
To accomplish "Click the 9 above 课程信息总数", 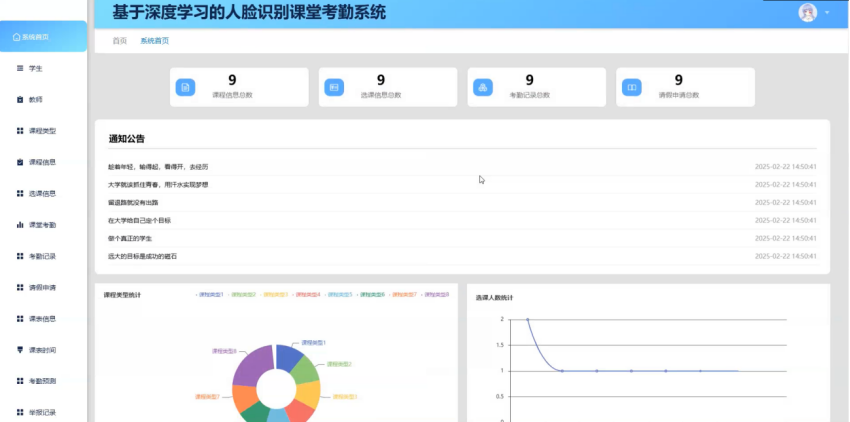I will pyautogui.click(x=232, y=80).
